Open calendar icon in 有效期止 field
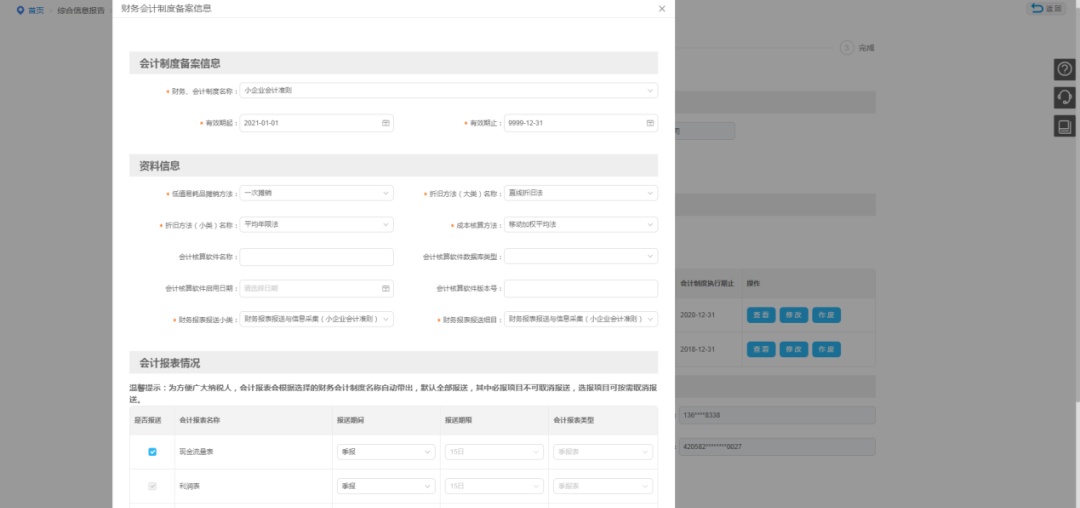This screenshot has height=508, width=1080. click(650, 123)
